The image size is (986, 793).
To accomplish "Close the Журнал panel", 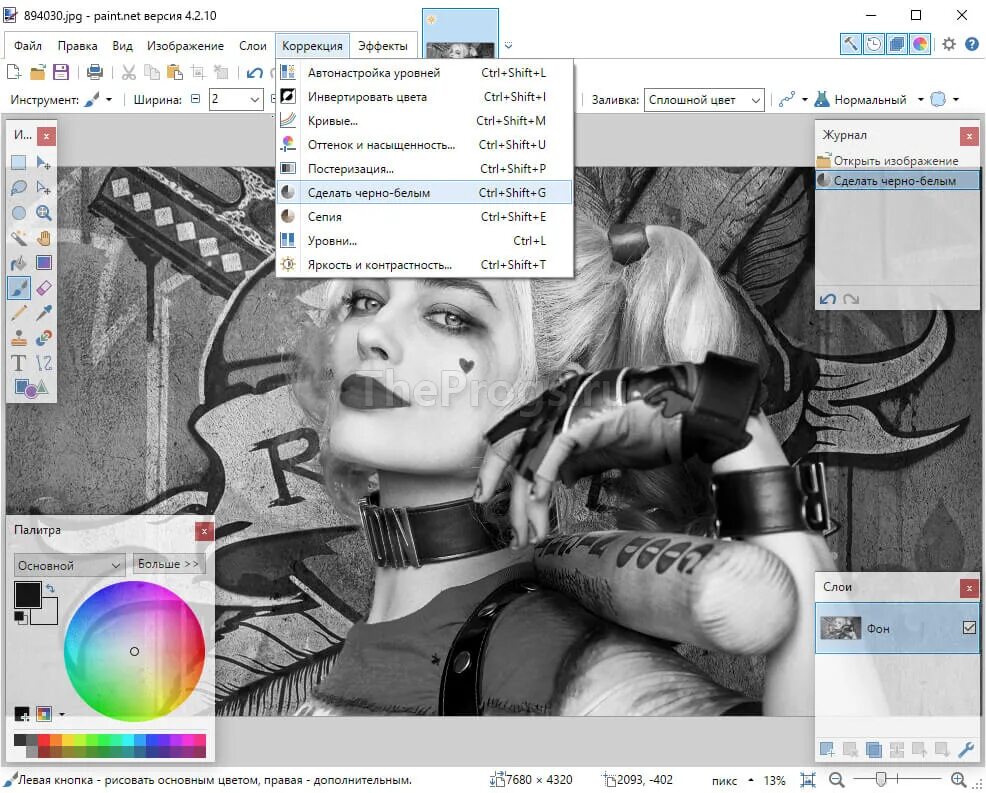I will 969,136.
